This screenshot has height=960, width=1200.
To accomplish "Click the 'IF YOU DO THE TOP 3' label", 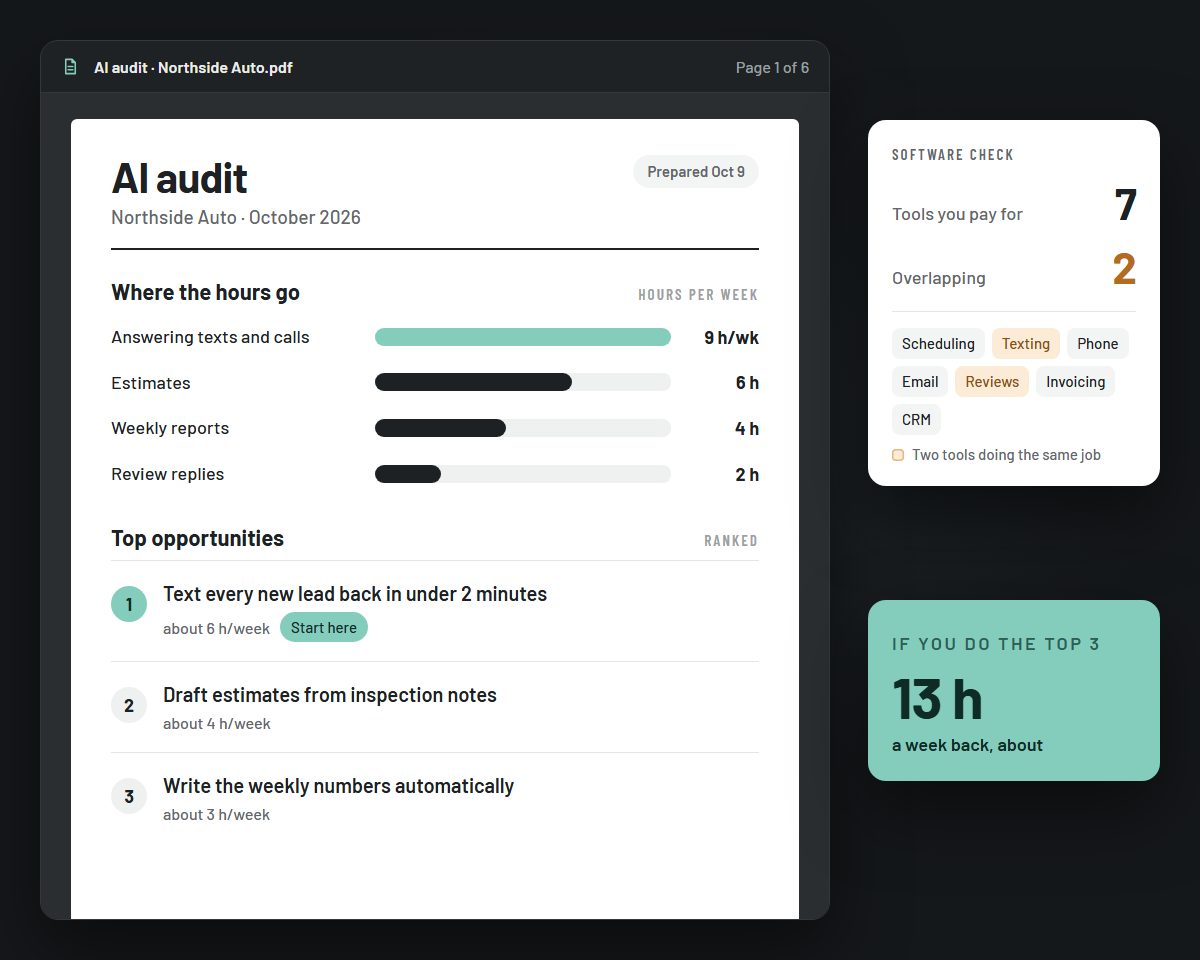I will click(996, 644).
